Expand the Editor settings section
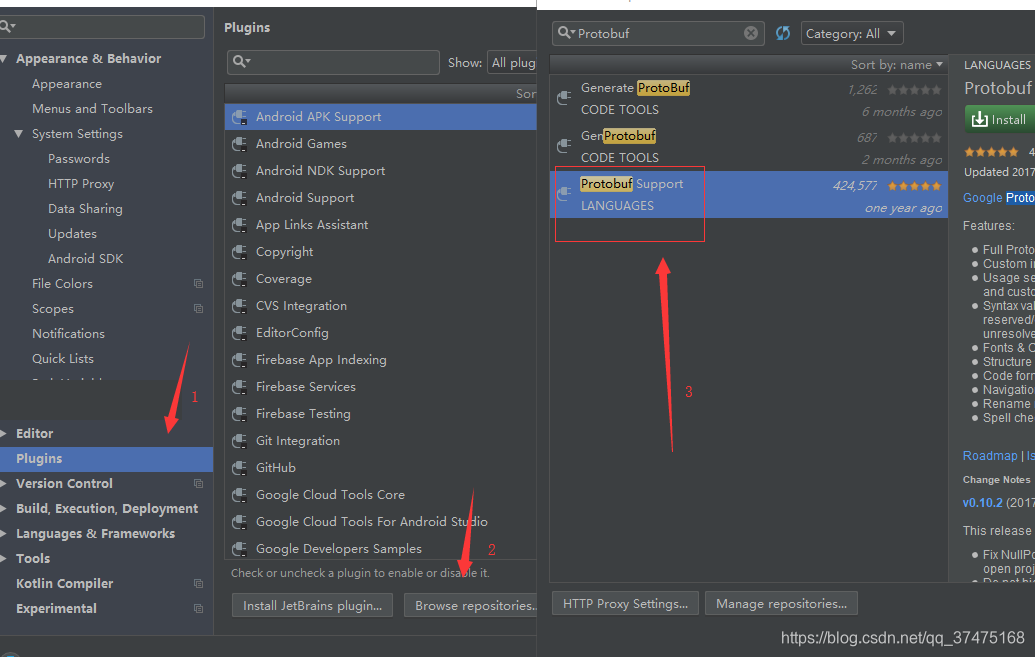This screenshot has width=1035, height=657. pos(3,434)
